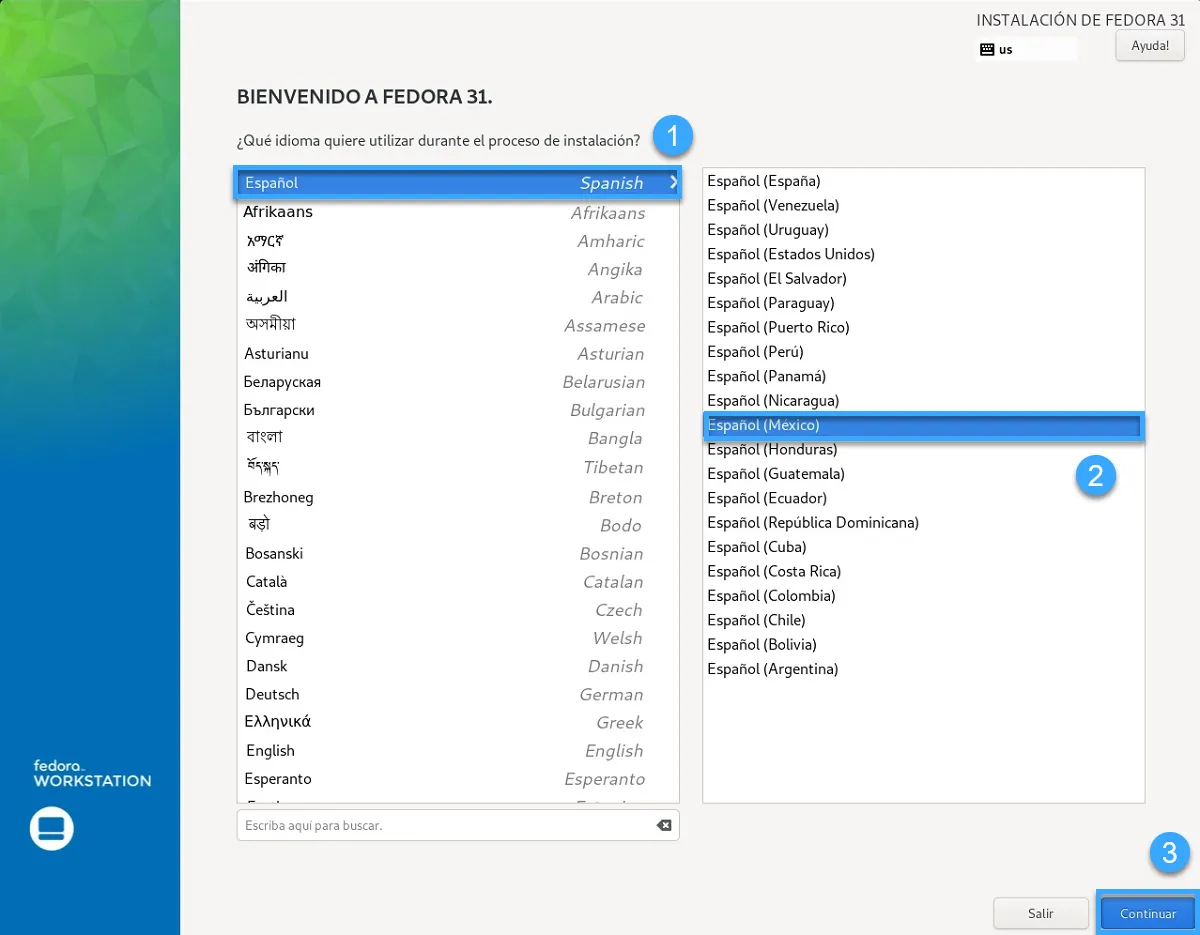Image resolution: width=1200 pixels, height=935 pixels.
Task: Select Español (Estados Unidos) locale
Action: 791,254
